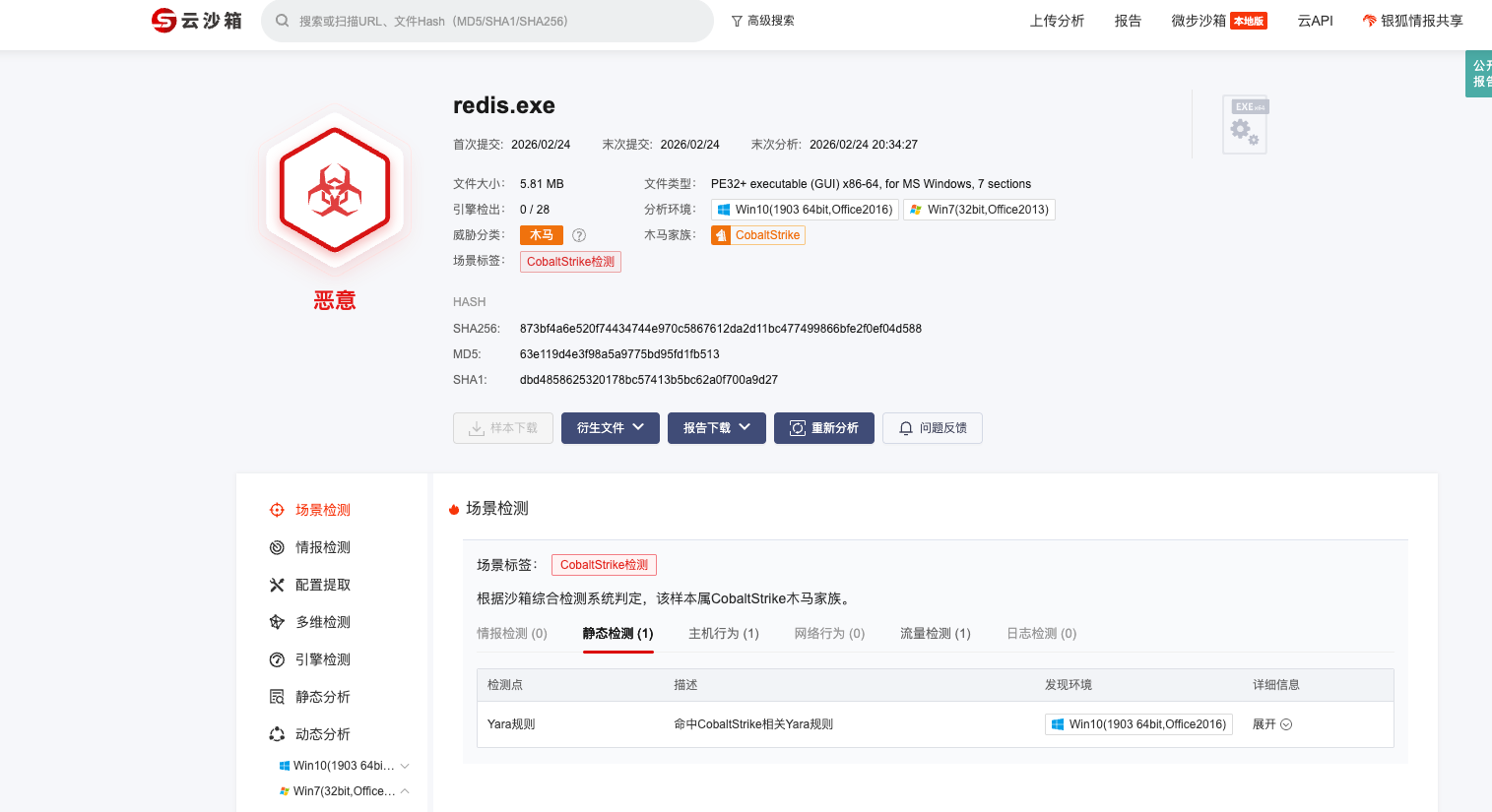Open the 报告下载 dropdown

716,428
